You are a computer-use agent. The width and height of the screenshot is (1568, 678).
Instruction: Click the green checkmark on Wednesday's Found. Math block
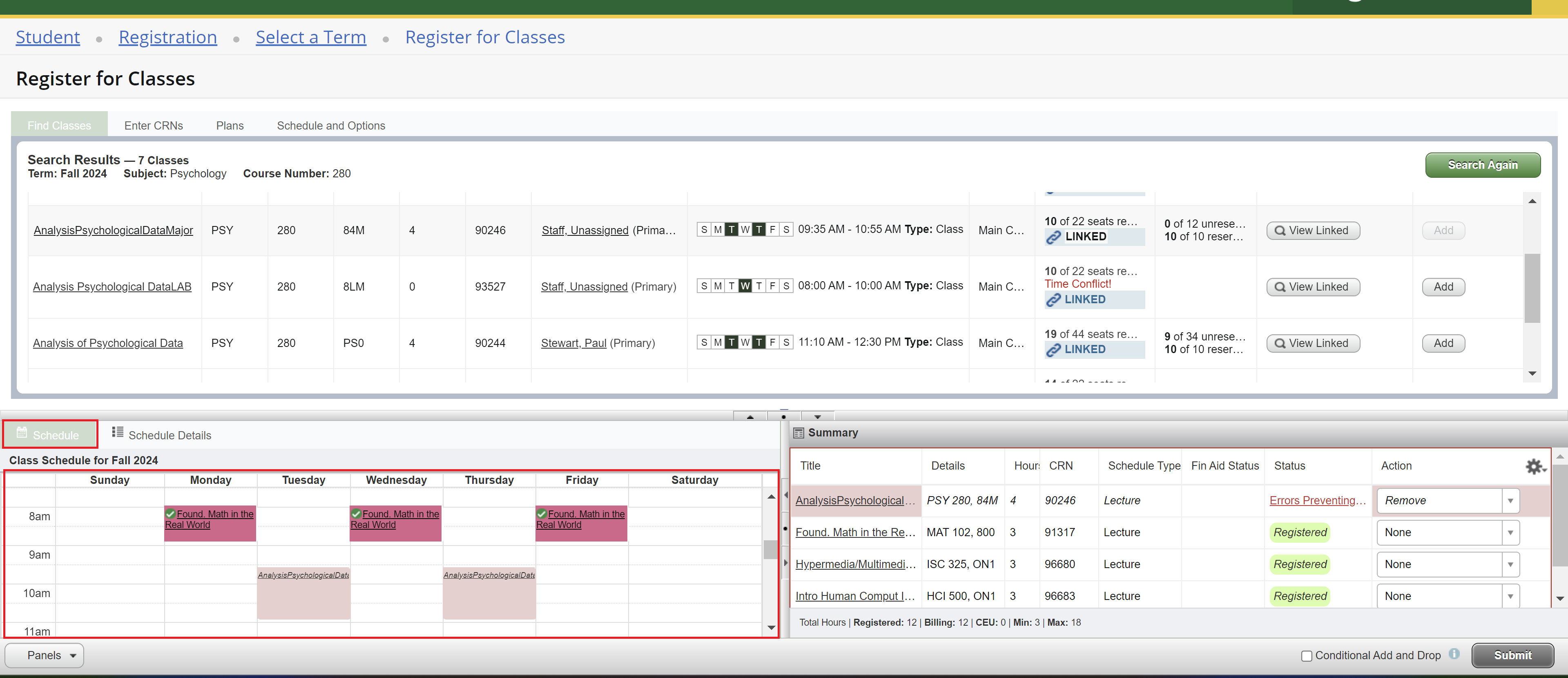[x=356, y=514]
